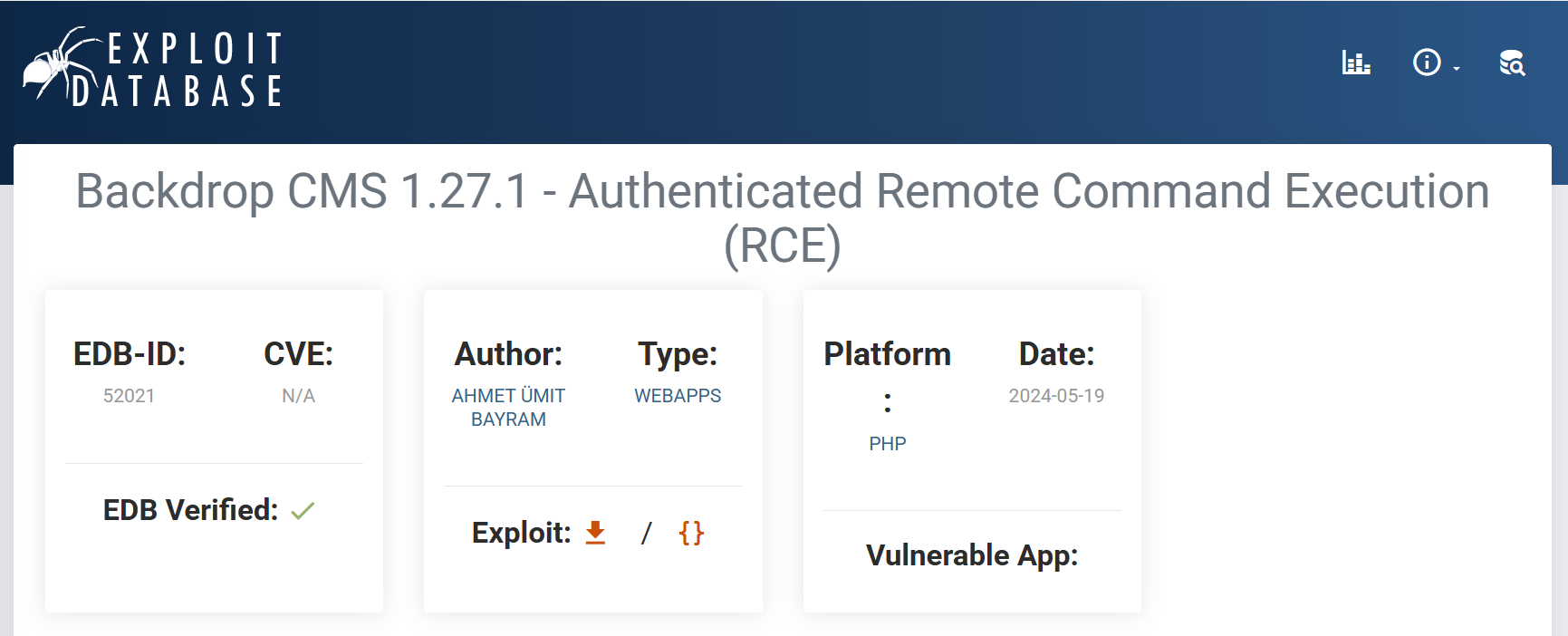Select the EDB-ID number 52021
1568x636 pixels.
pyautogui.click(x=129, y=396)
